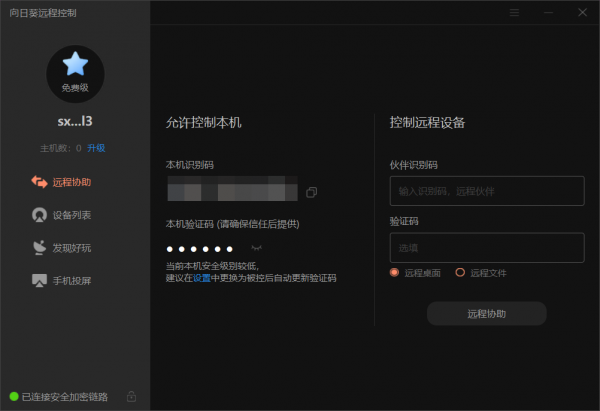Click the 手机投屏 screen cast icon
The height and width of the screenshot is (411, 600).
(39, 281)
